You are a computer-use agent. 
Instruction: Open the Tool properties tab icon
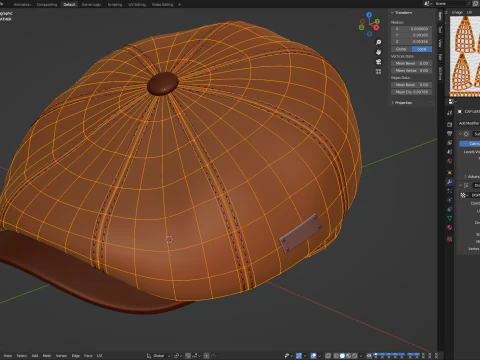pos(450,113)
